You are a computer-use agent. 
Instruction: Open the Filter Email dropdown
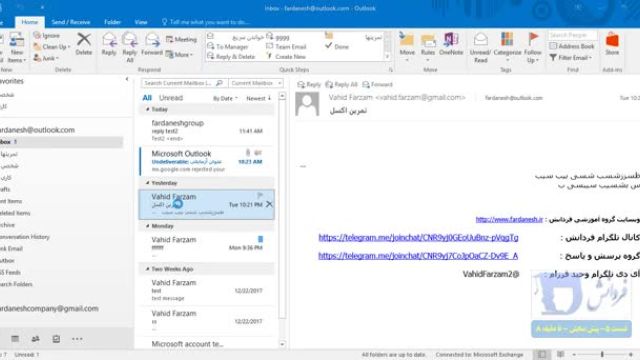571,58
